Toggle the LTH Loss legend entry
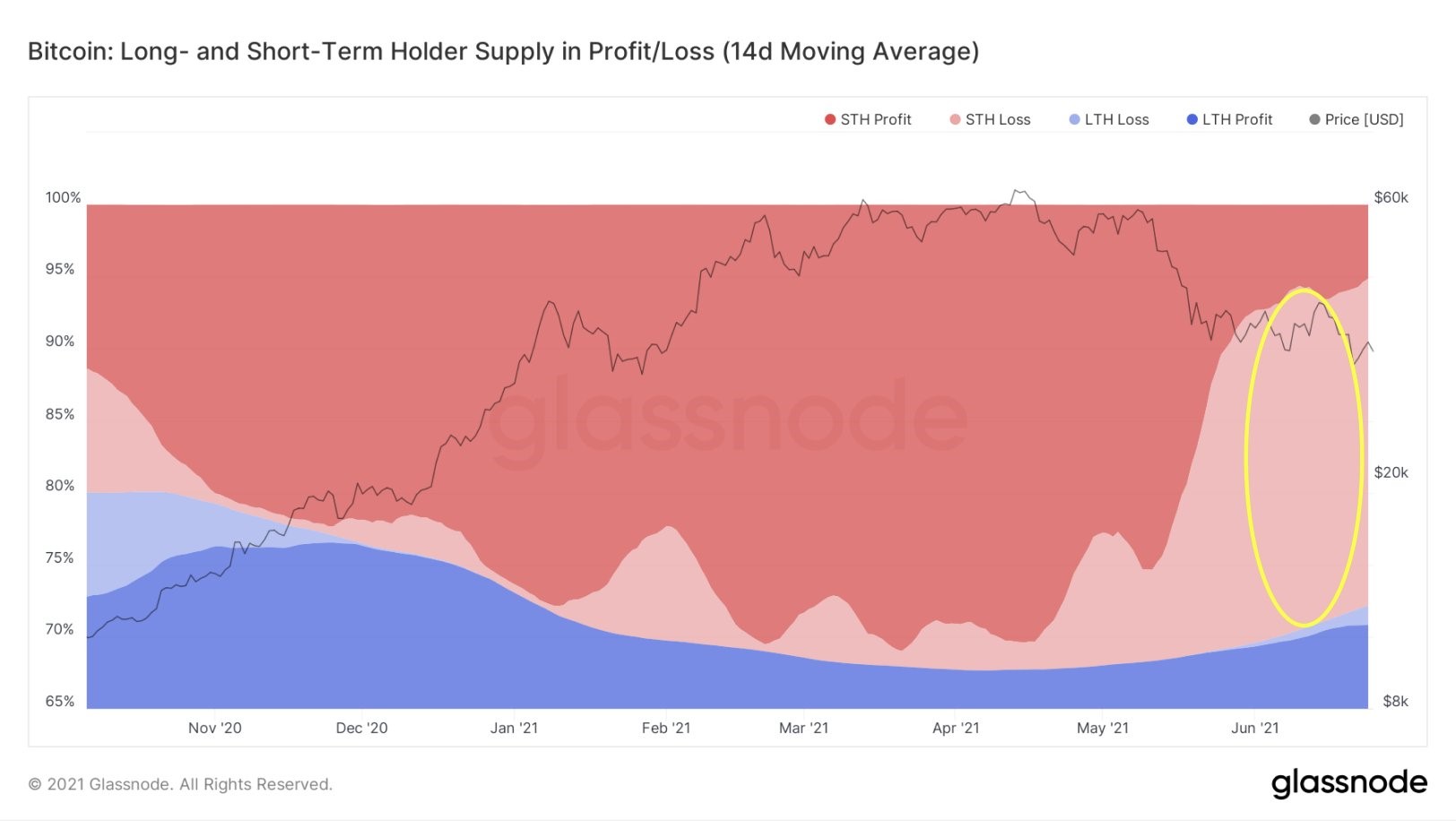The width and height of the screenshot is (1456, 821). click(x=1109, y=119)
